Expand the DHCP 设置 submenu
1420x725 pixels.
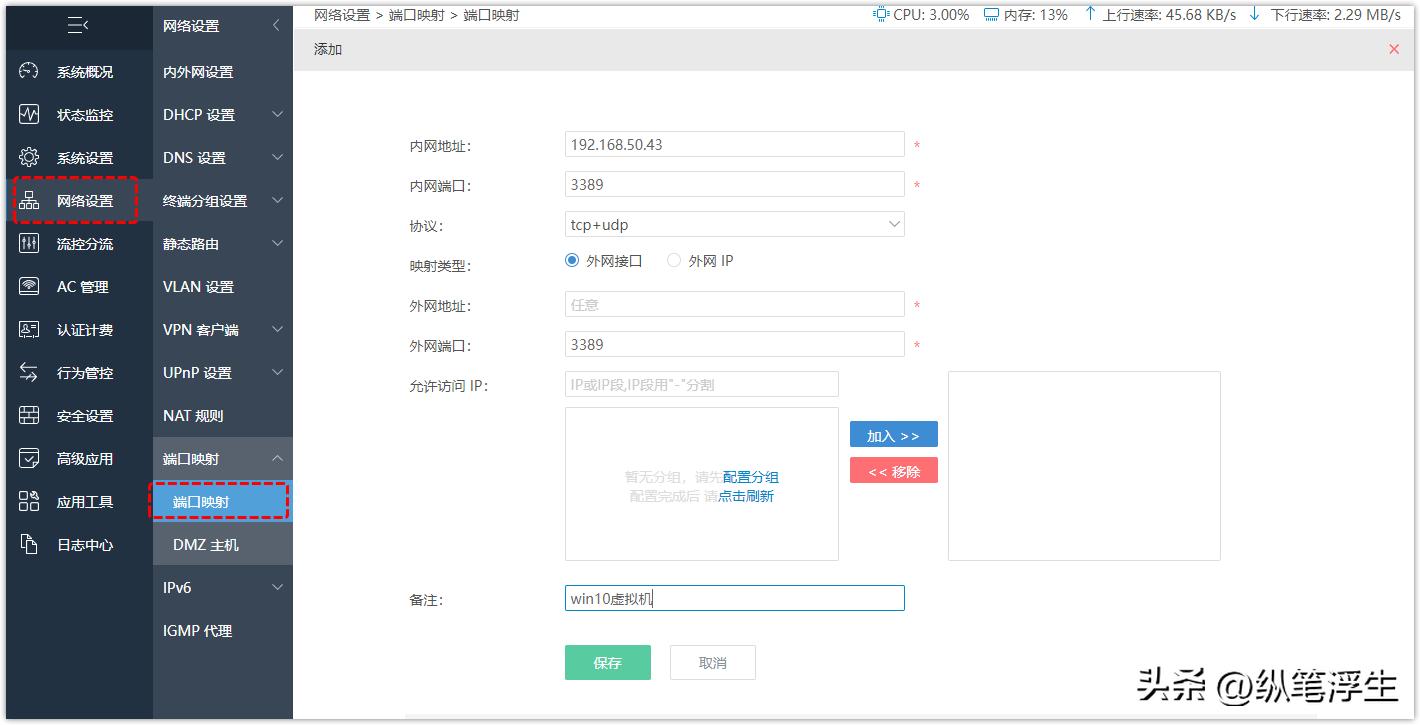[x=221, y=114]
